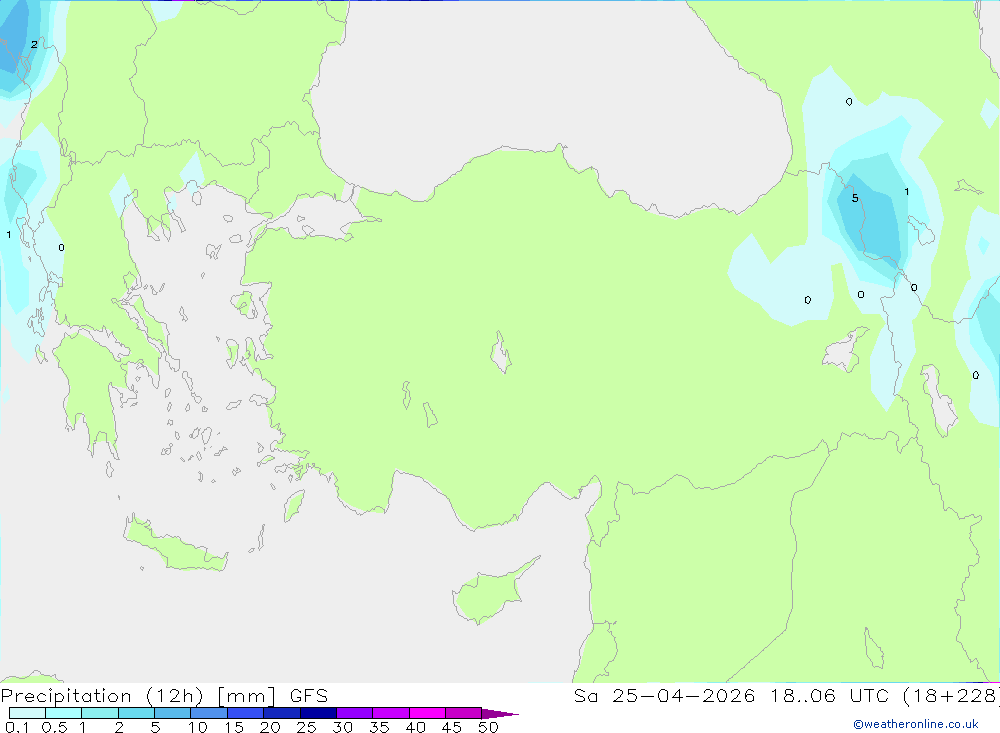Click the "40" legend label
Image resolution: width=1000 pixels, height=733 pixels.
pyautogui.click(x=416, y=727)
